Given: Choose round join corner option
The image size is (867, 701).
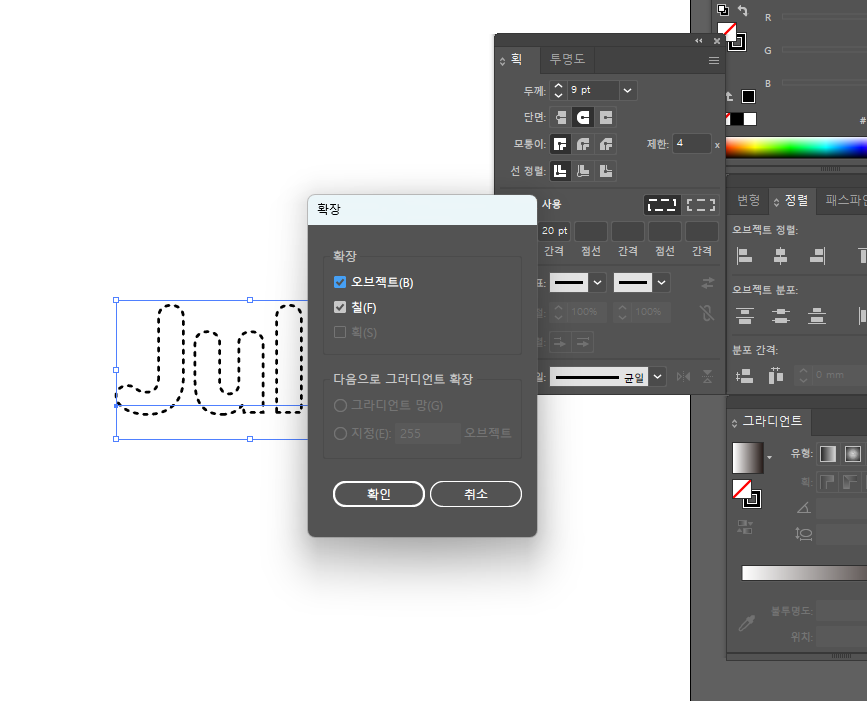Looking at the screenshot, I should pos(583,144).
